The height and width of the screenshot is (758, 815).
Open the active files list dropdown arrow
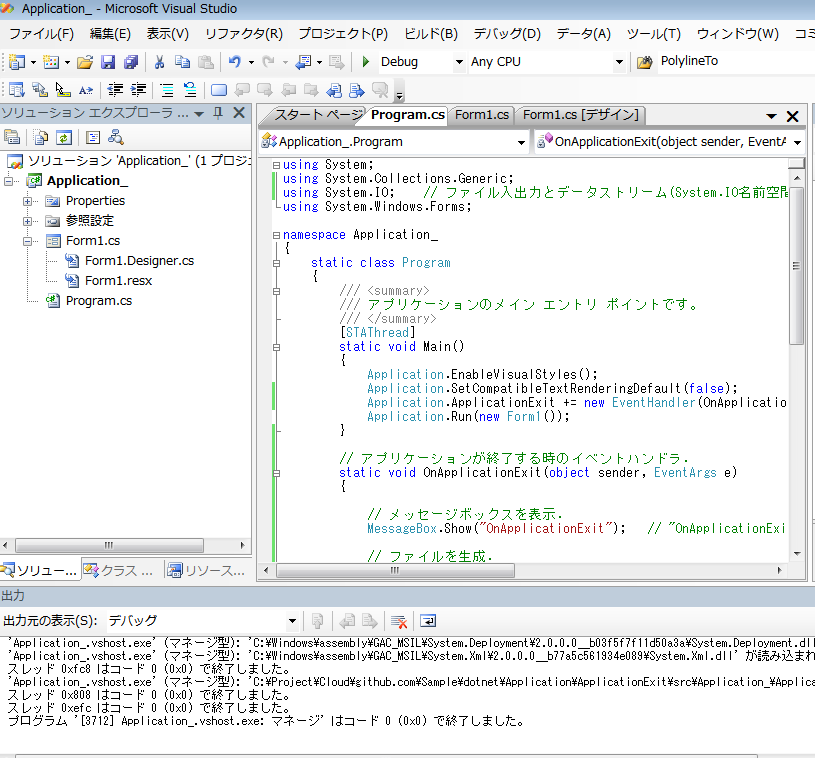(x=771, y=116)
